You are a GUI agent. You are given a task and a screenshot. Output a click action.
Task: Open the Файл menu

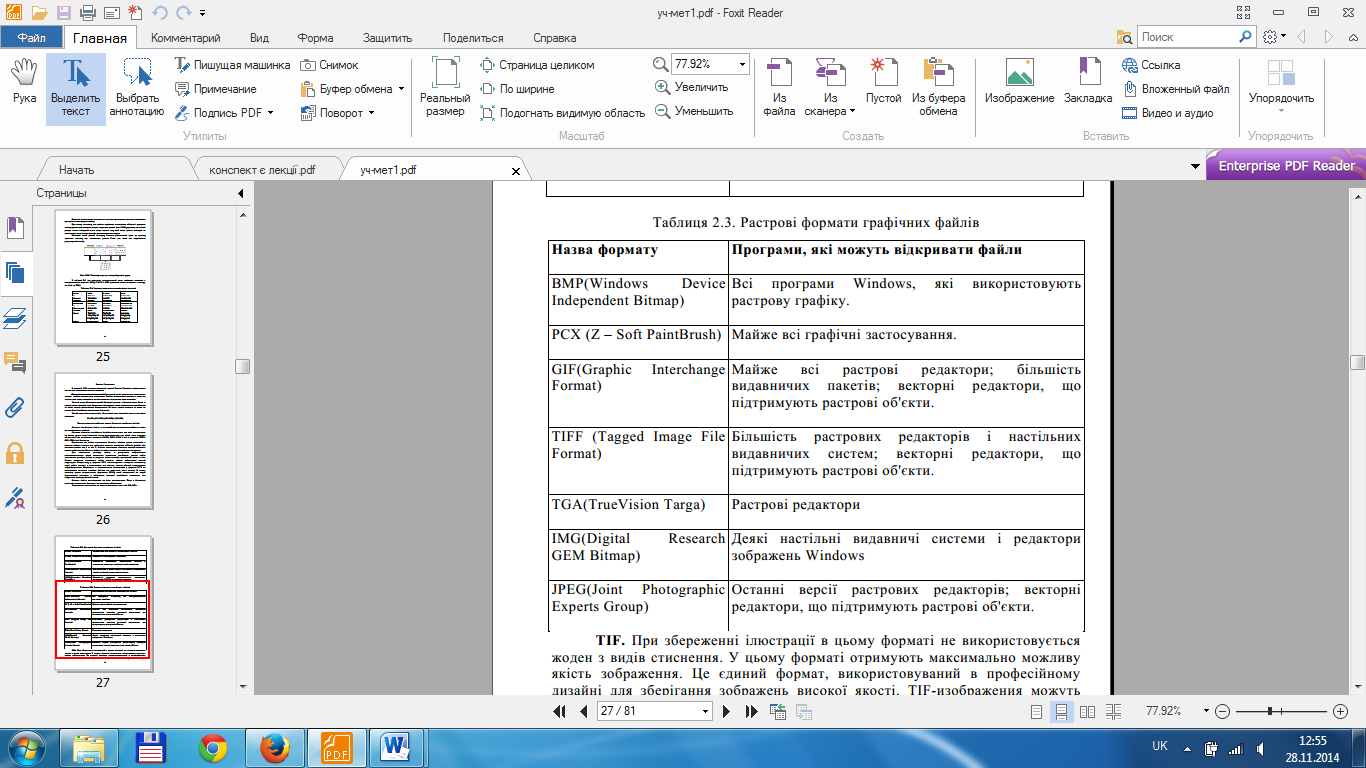[x=31, y=38]
